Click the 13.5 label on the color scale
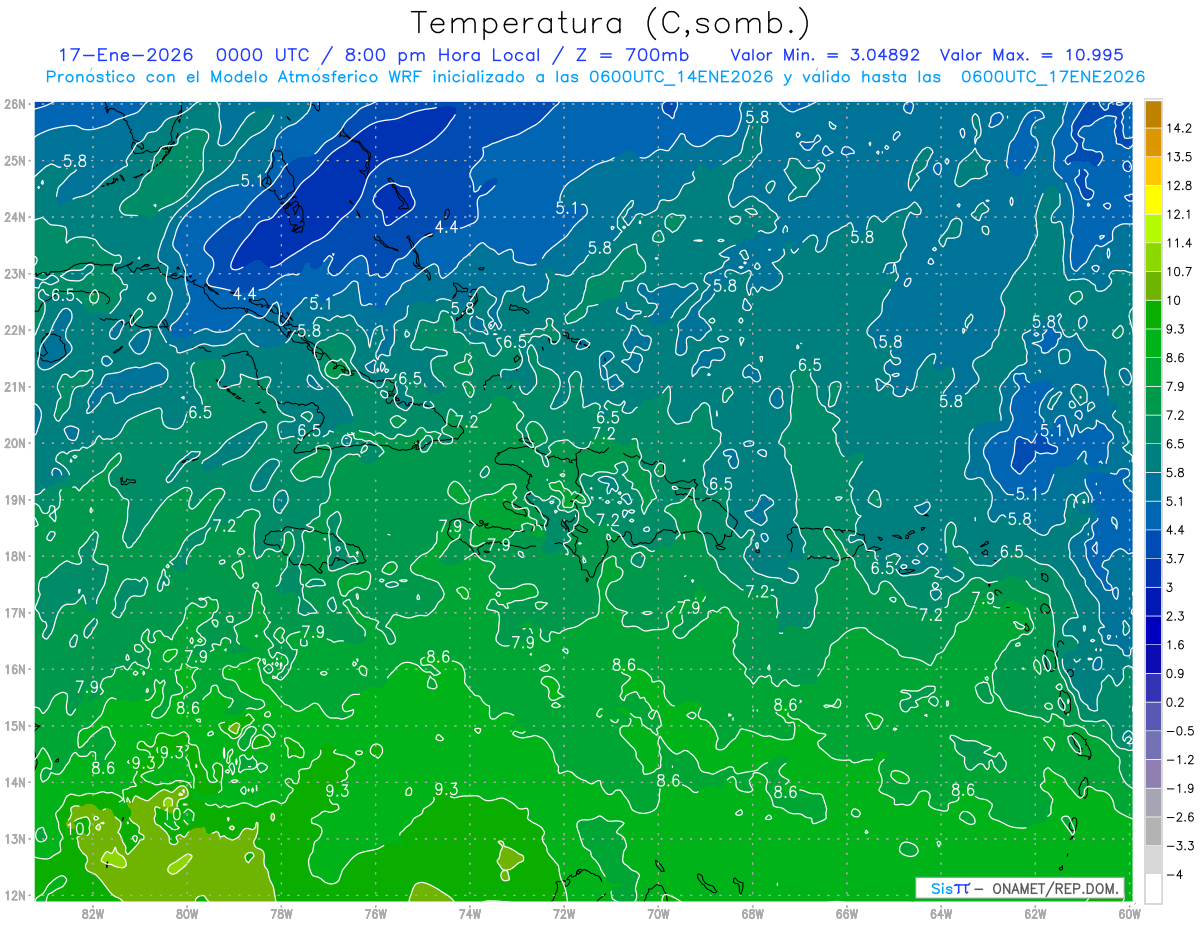Viewport: 1200px width, 927px height. point(1178,157)
